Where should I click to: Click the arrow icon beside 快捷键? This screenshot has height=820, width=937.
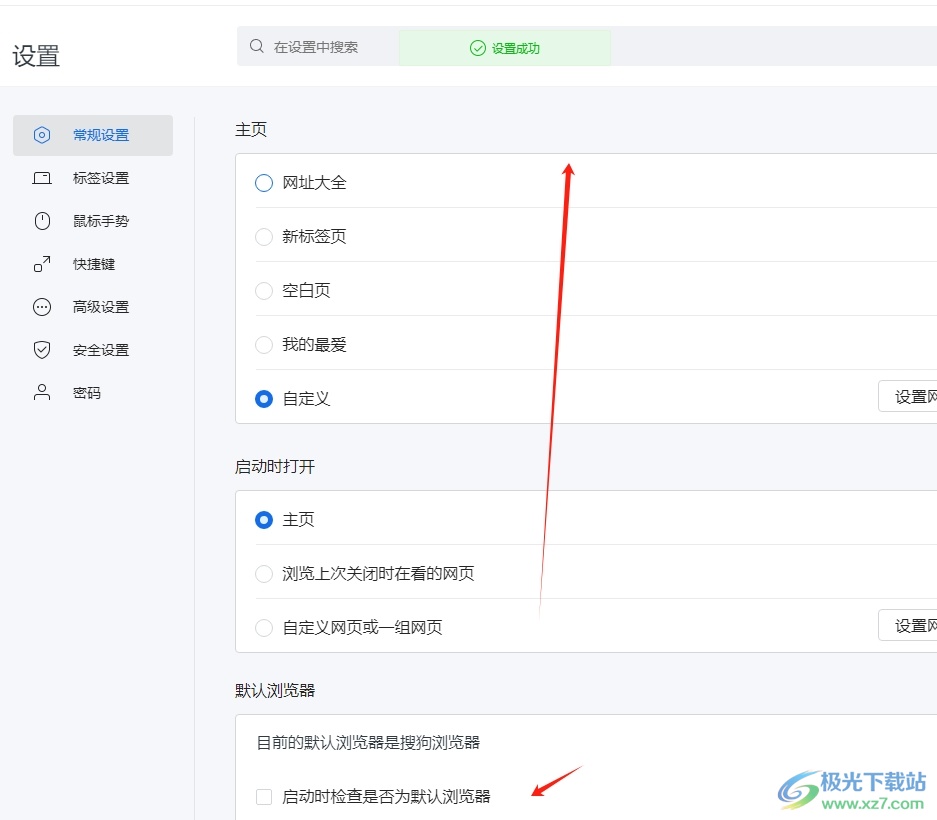coord(42,264)
